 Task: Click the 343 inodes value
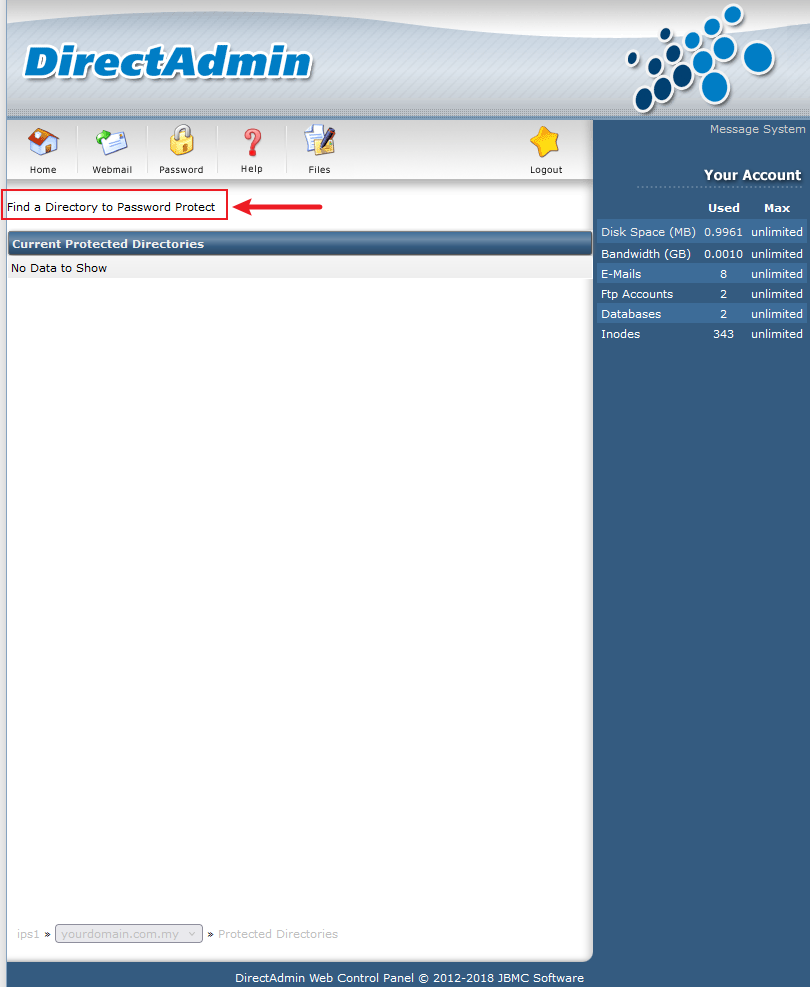tap(723, 334)
